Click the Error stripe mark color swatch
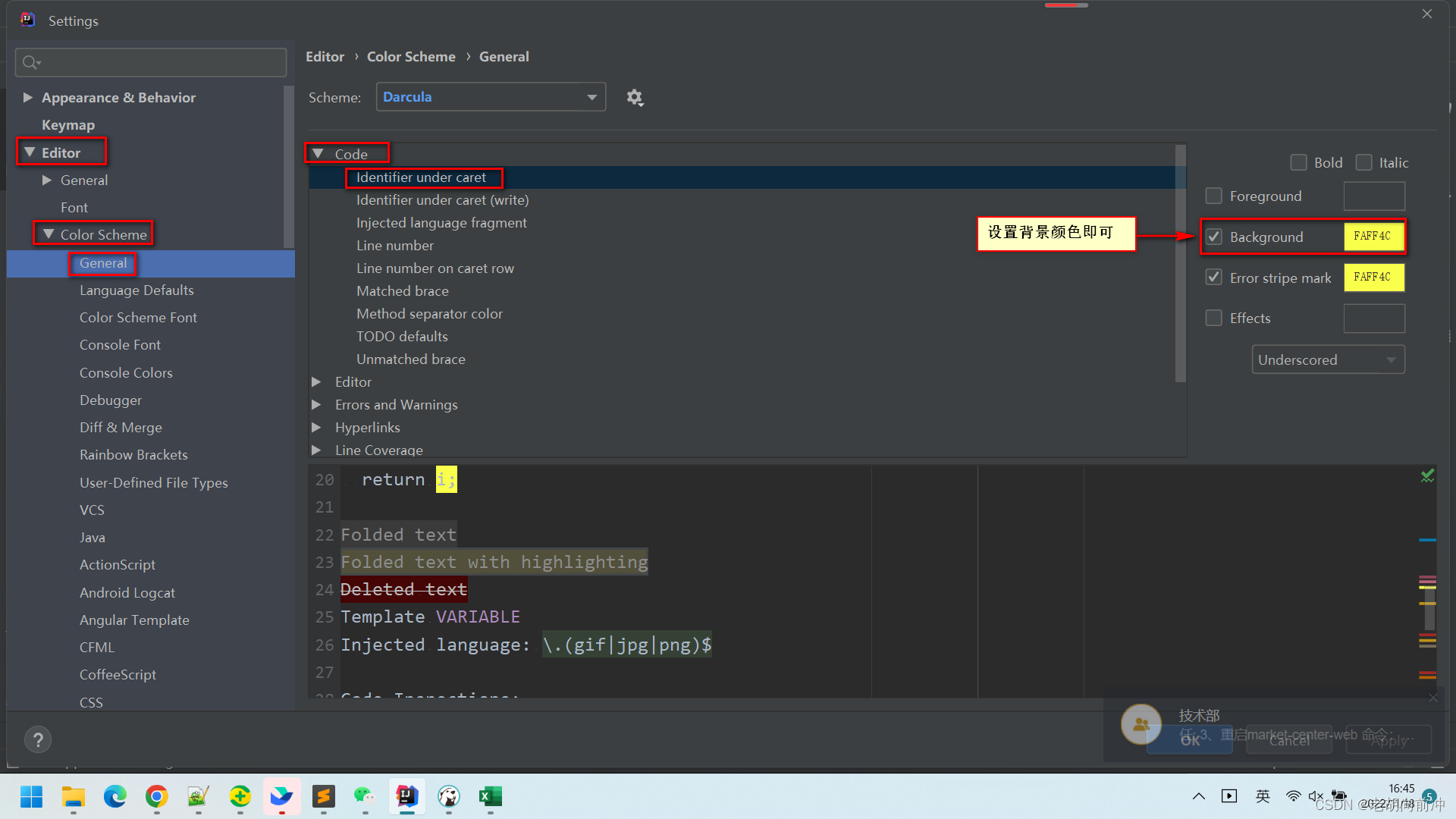The height and width of the screenshot is (819, 1456). pyautogui.click(x=1373, y=278)
